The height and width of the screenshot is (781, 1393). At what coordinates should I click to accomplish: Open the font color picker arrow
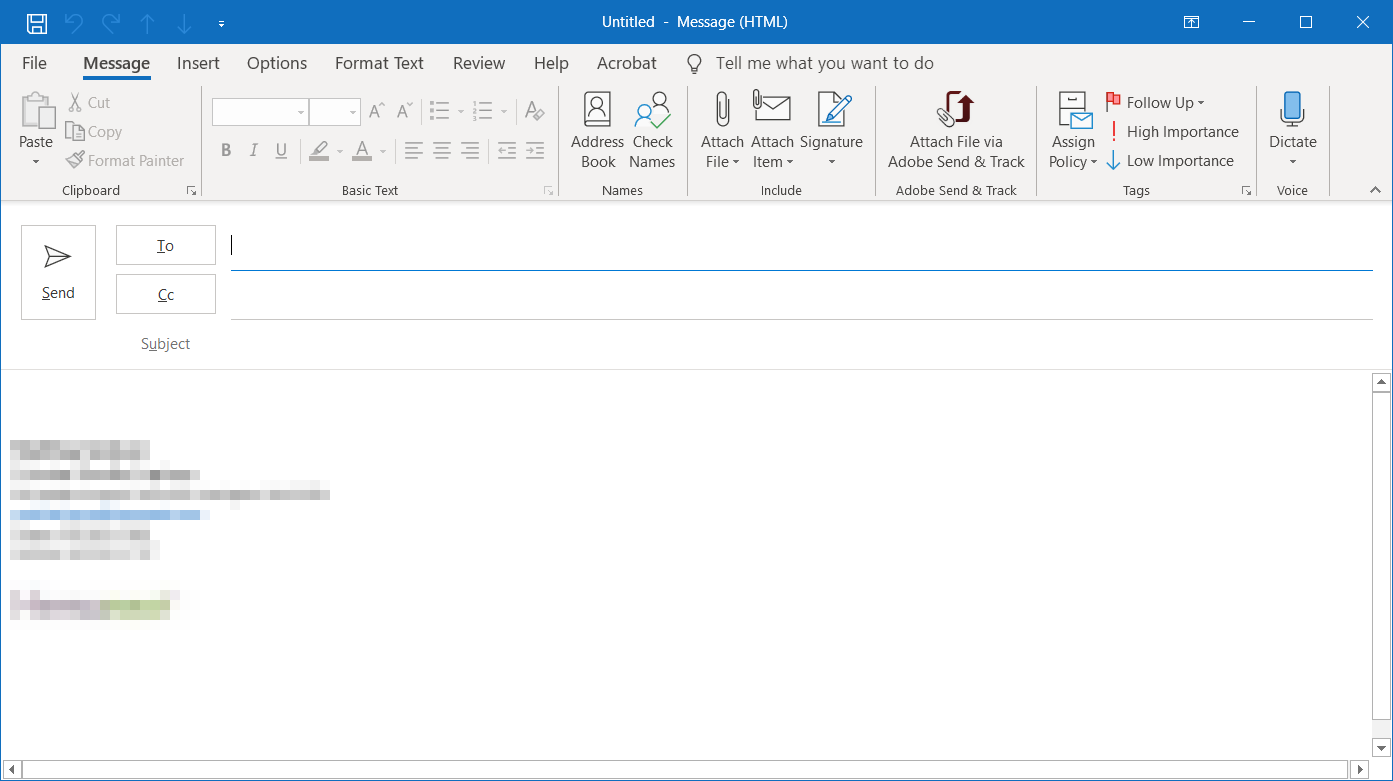(x=382, y=151)
